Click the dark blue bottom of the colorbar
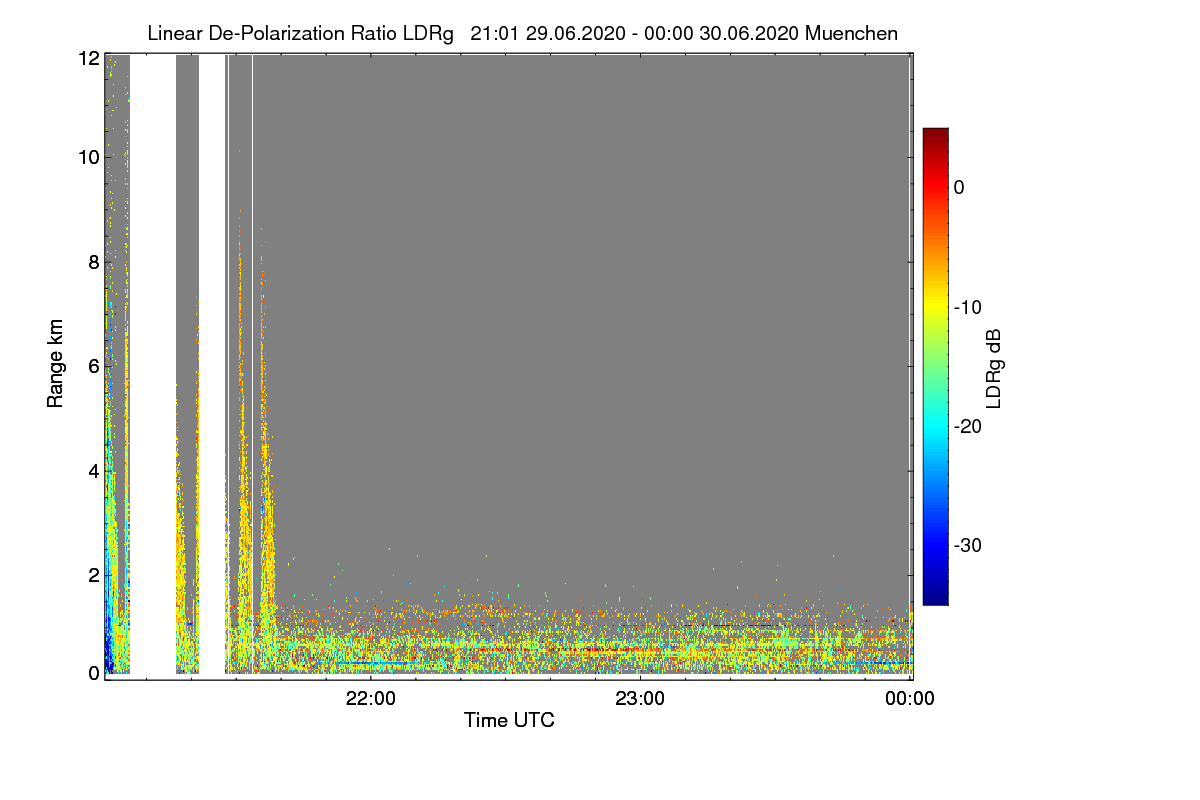 click(x=935, y=598)
